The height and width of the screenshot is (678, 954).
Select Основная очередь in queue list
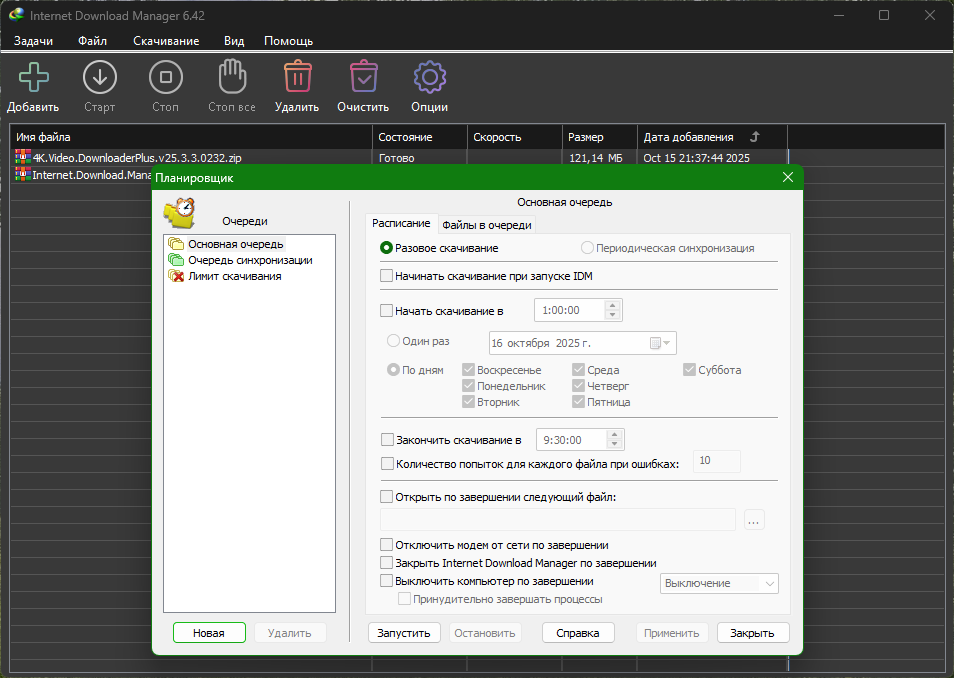point(235,244)
